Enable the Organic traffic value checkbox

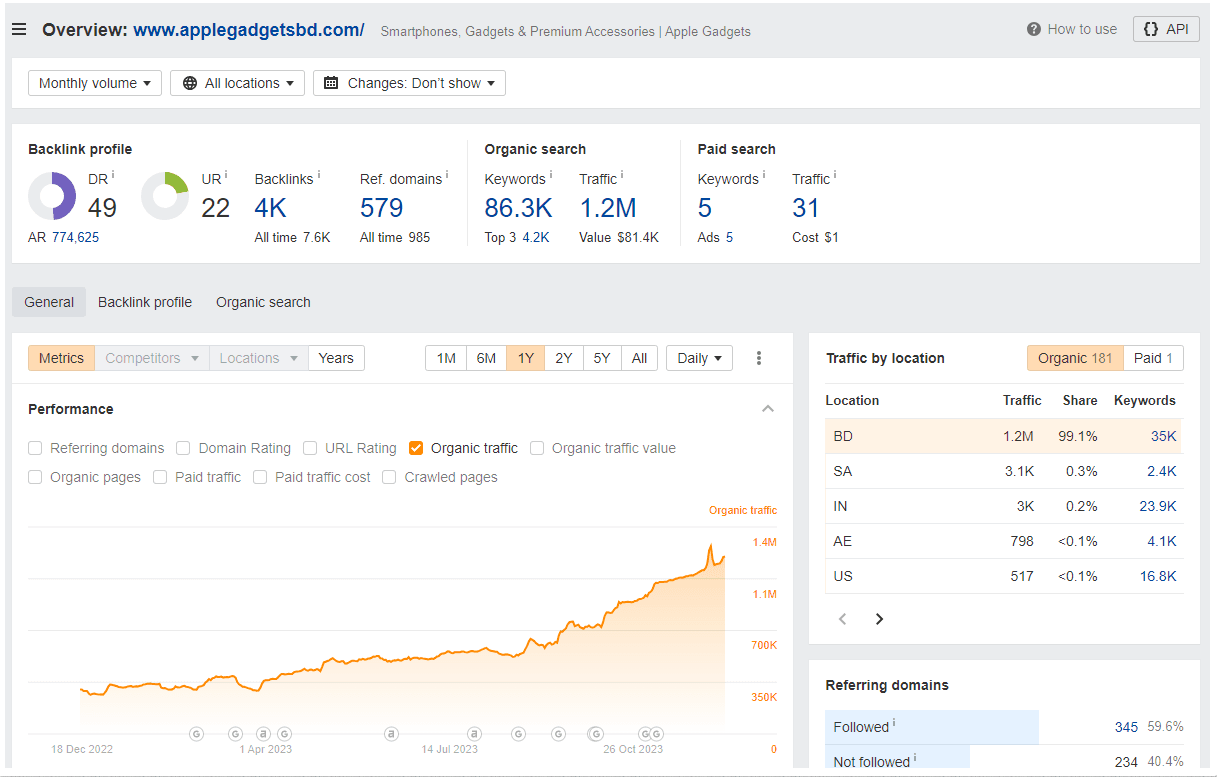click(537, 448)
